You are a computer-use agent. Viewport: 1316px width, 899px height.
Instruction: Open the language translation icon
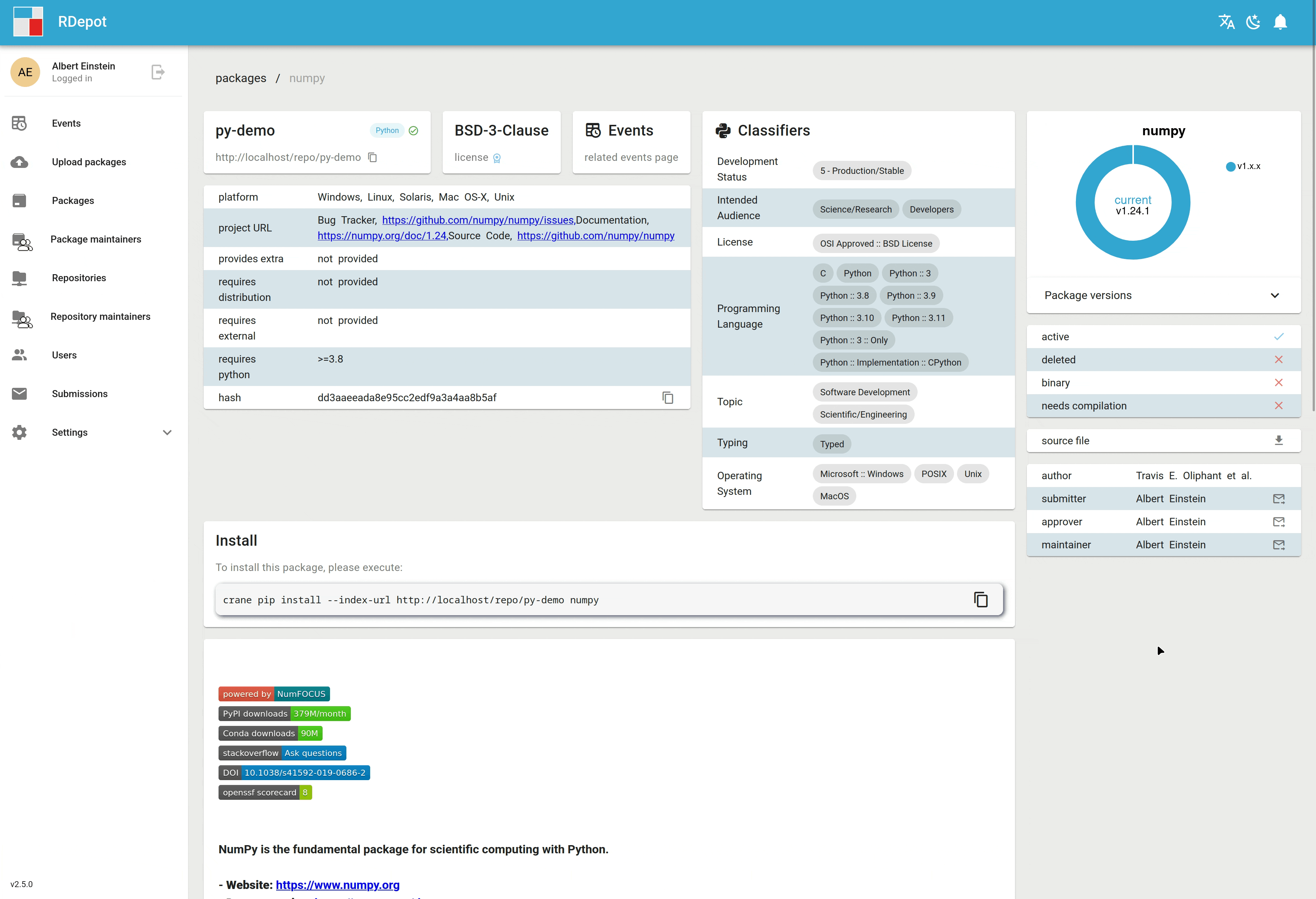click(1226, 22)
